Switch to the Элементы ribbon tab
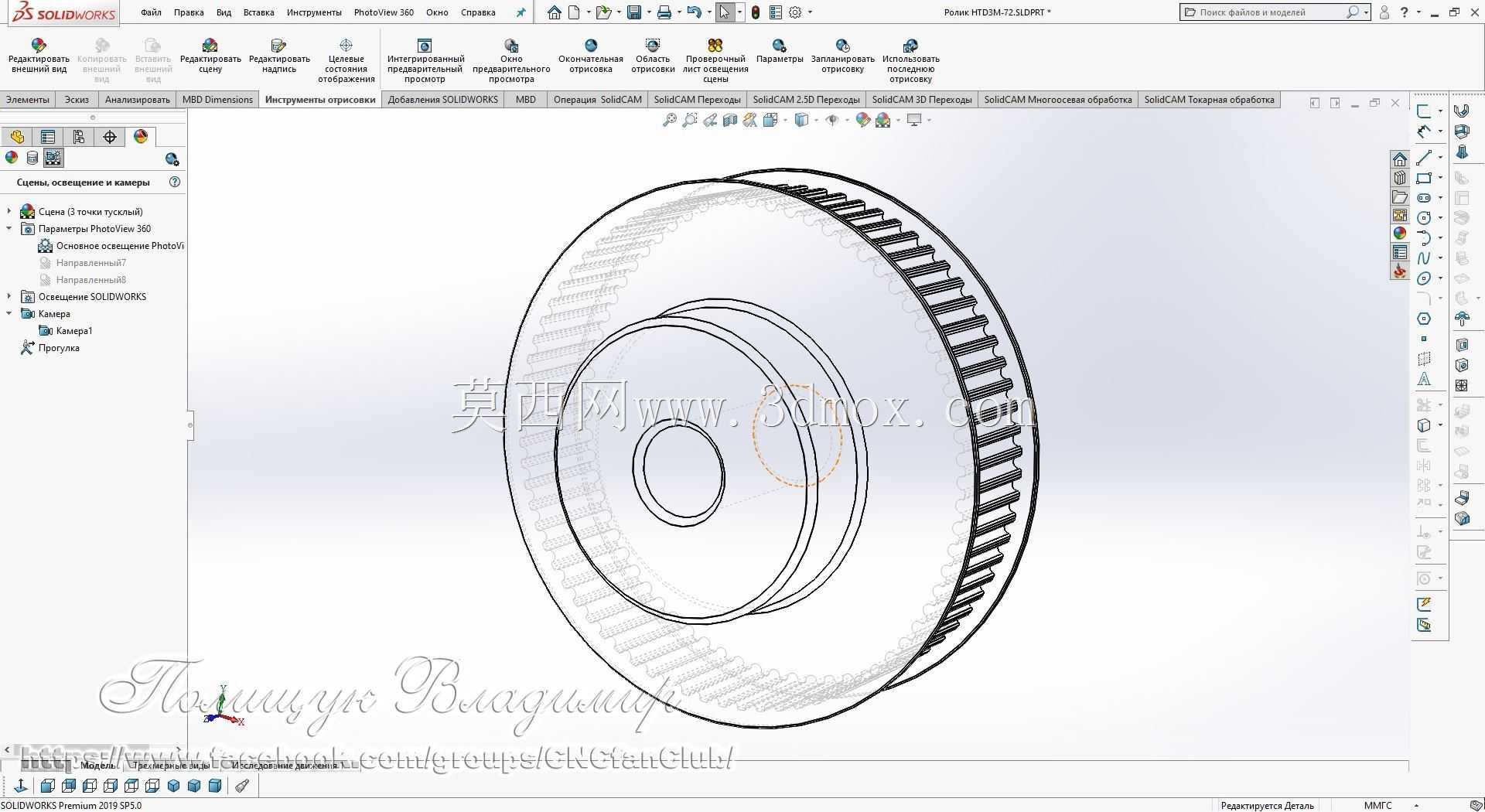1485x812 pixels. click(x=28, y=100)
